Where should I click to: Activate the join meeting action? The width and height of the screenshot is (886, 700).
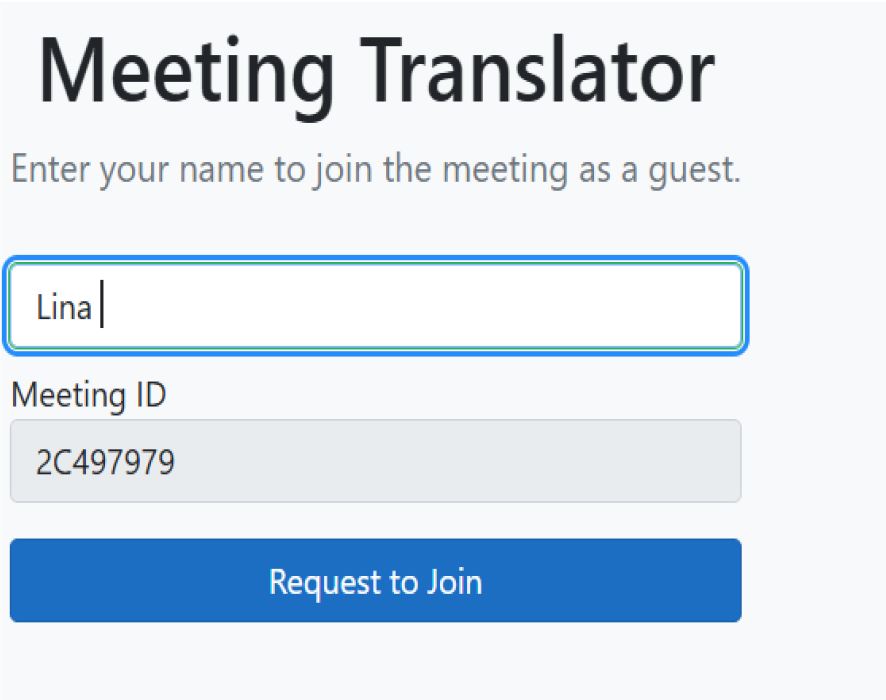374,581
